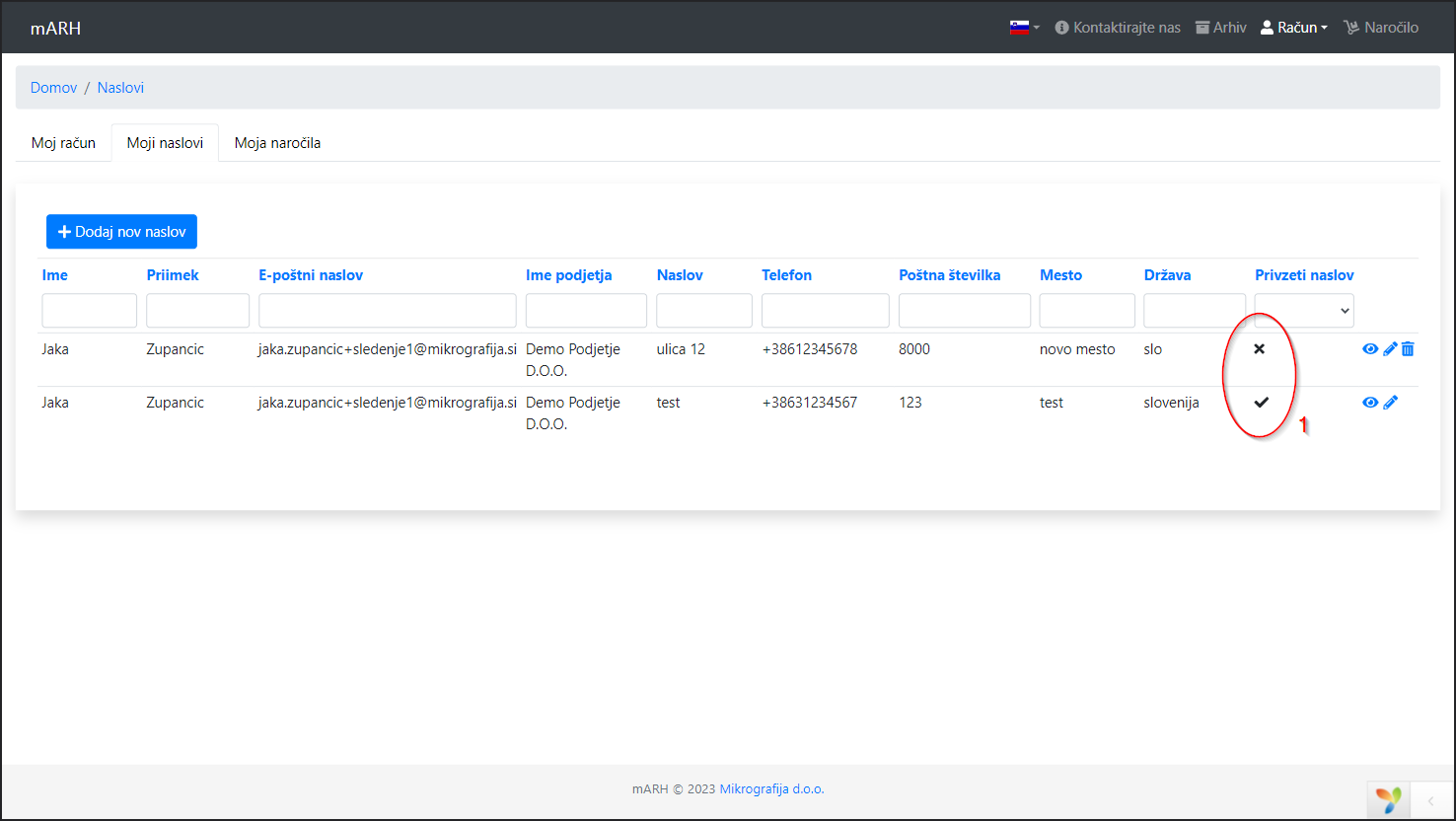Switch to the Moj račun tab
Viewport: 1456px width, 821px height.
point(64,143)
